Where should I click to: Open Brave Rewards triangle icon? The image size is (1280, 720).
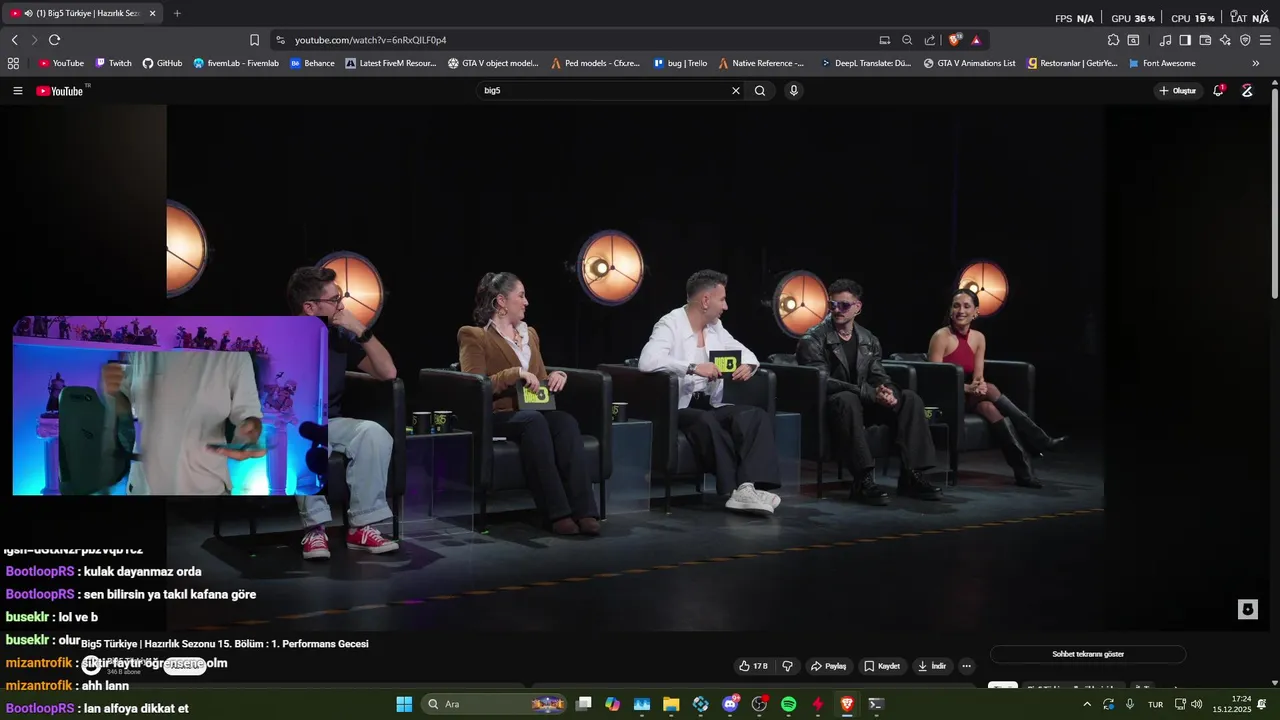pyautogui.click(x=976, y=40)
